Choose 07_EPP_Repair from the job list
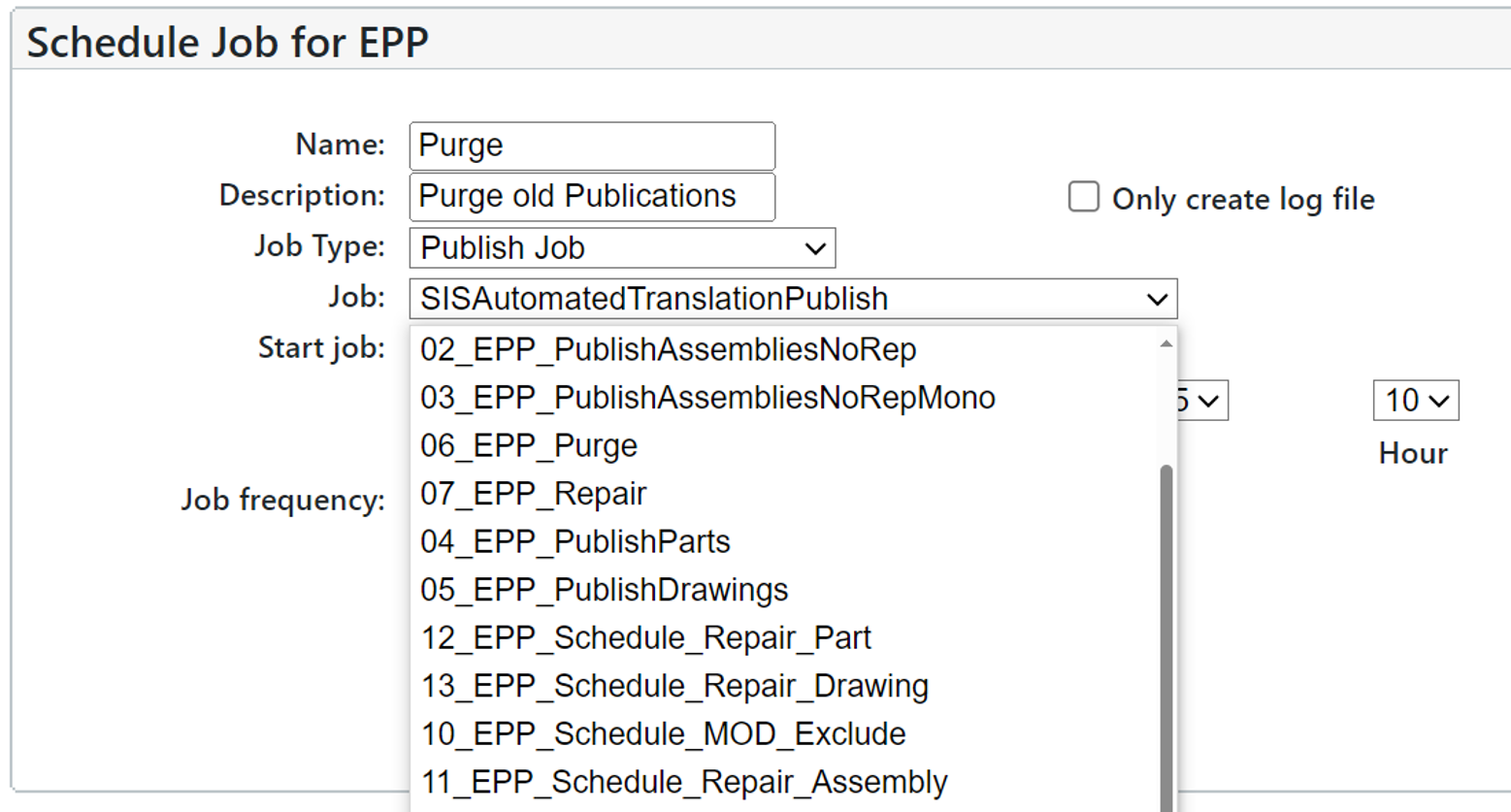 point(533,494)
